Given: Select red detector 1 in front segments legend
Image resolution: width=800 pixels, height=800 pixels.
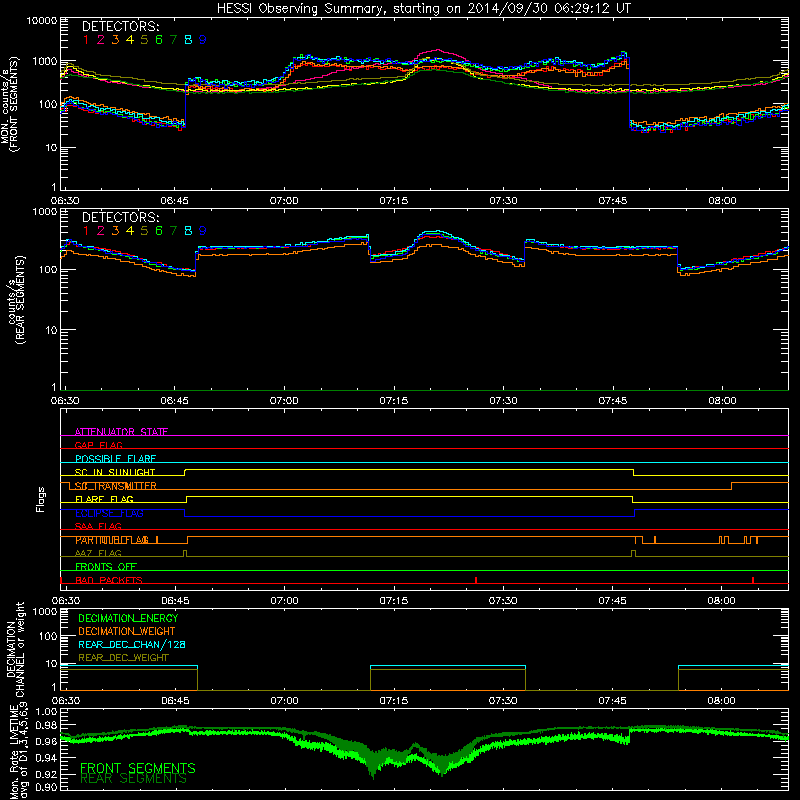Looking at the screenshot, I should pos(86,40).
